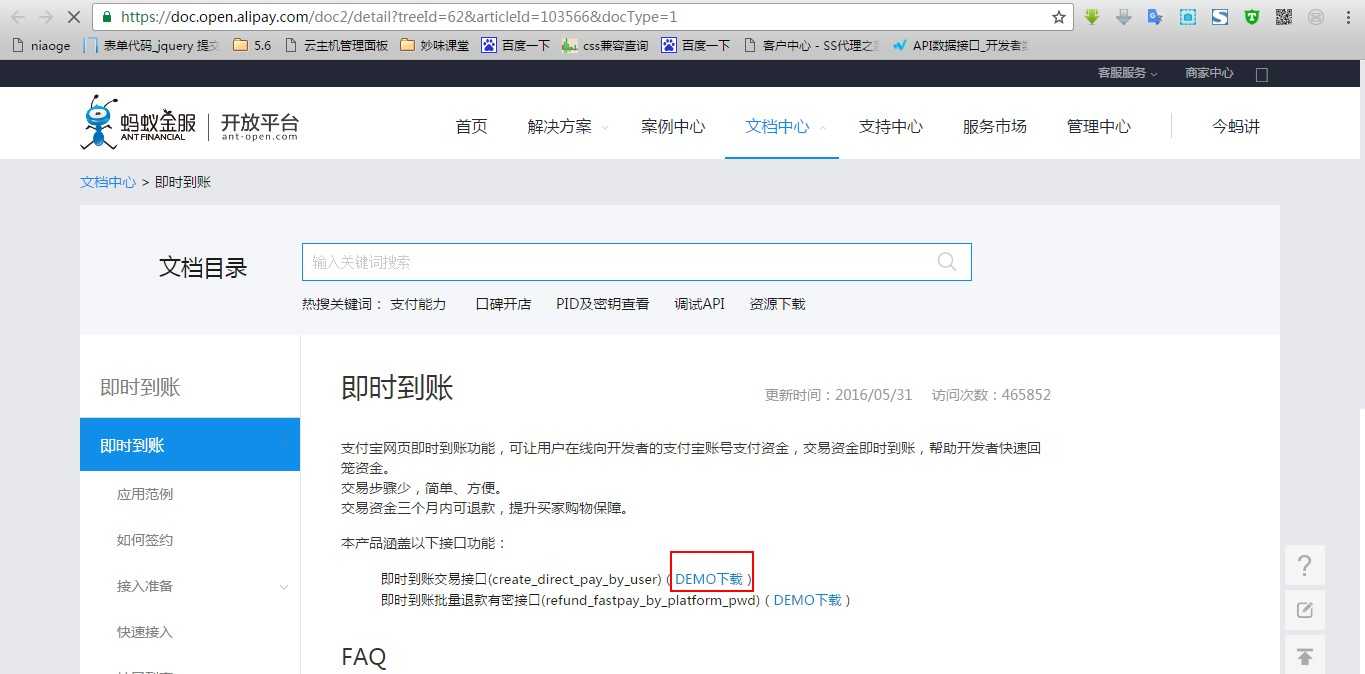This screenshot has width=1365, height=674.
Task: Open the niaoge bookmark
Action: point(41,45)
